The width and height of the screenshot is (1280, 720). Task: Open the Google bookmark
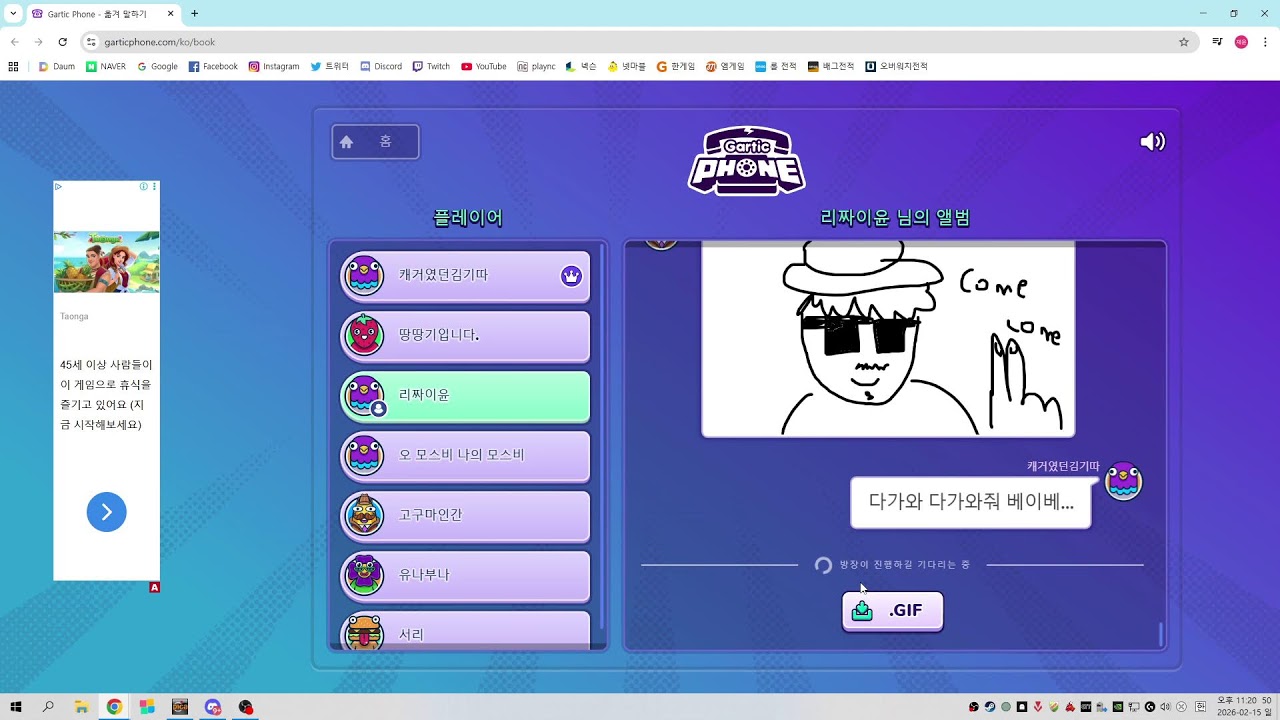tap(158, 67)
